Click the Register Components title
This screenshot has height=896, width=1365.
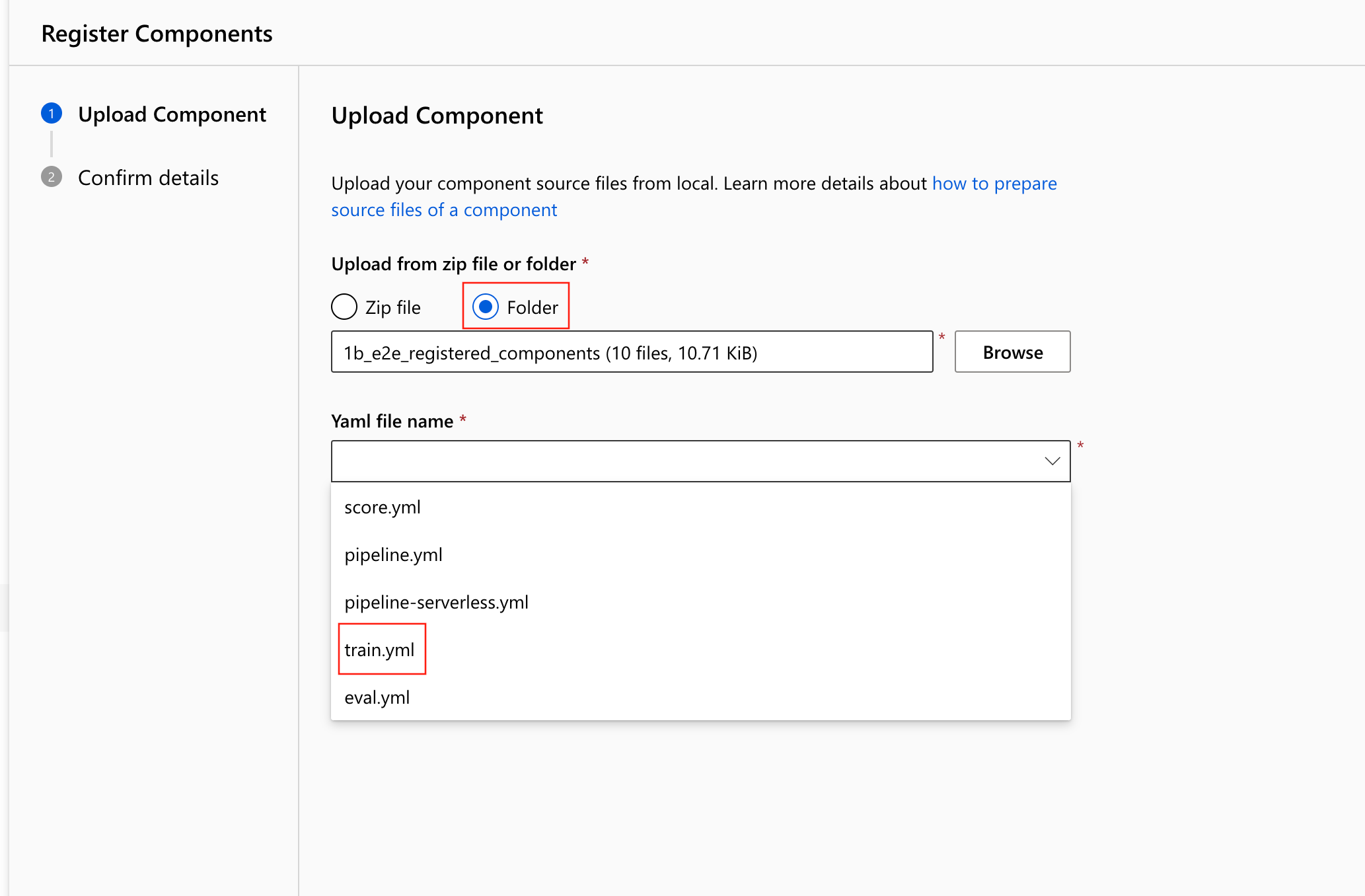pos(157,34)
